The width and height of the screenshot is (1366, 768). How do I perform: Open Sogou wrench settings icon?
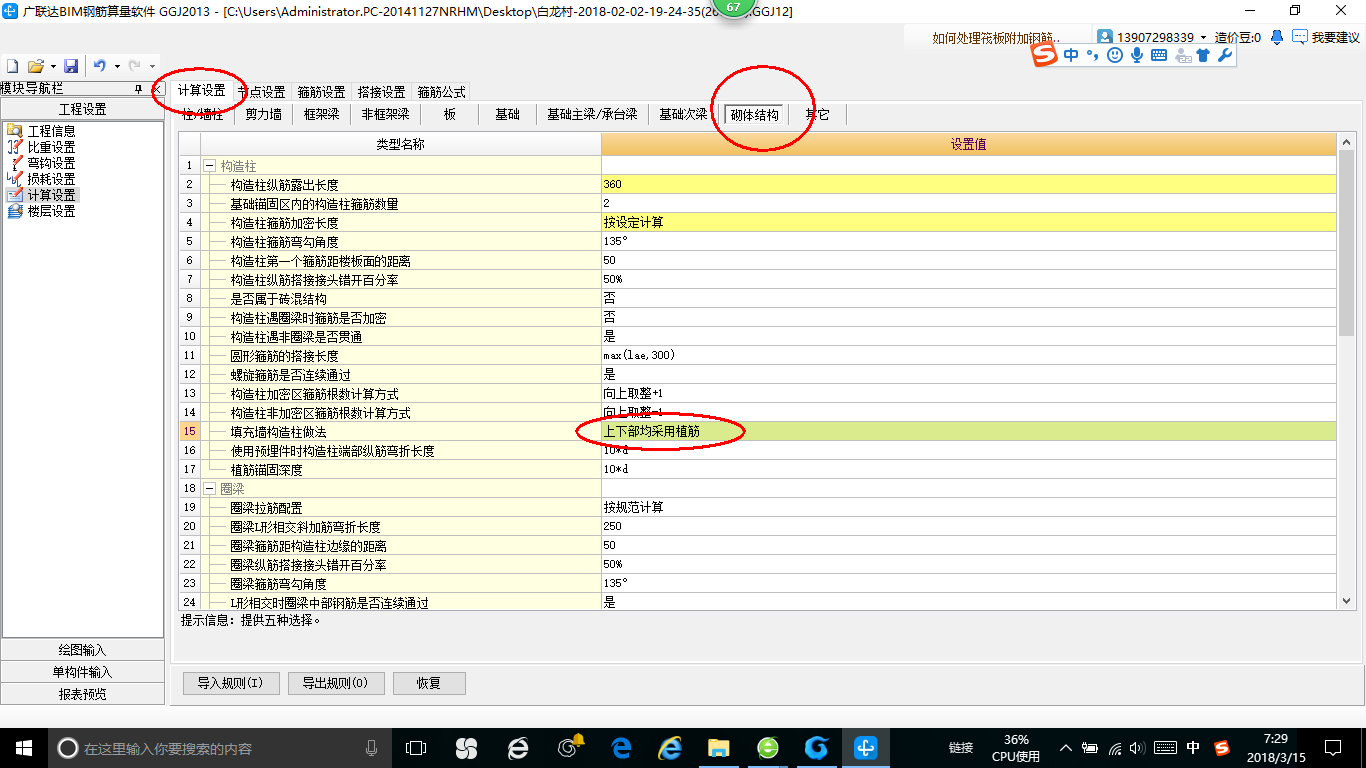click(x=1224, y=55)
